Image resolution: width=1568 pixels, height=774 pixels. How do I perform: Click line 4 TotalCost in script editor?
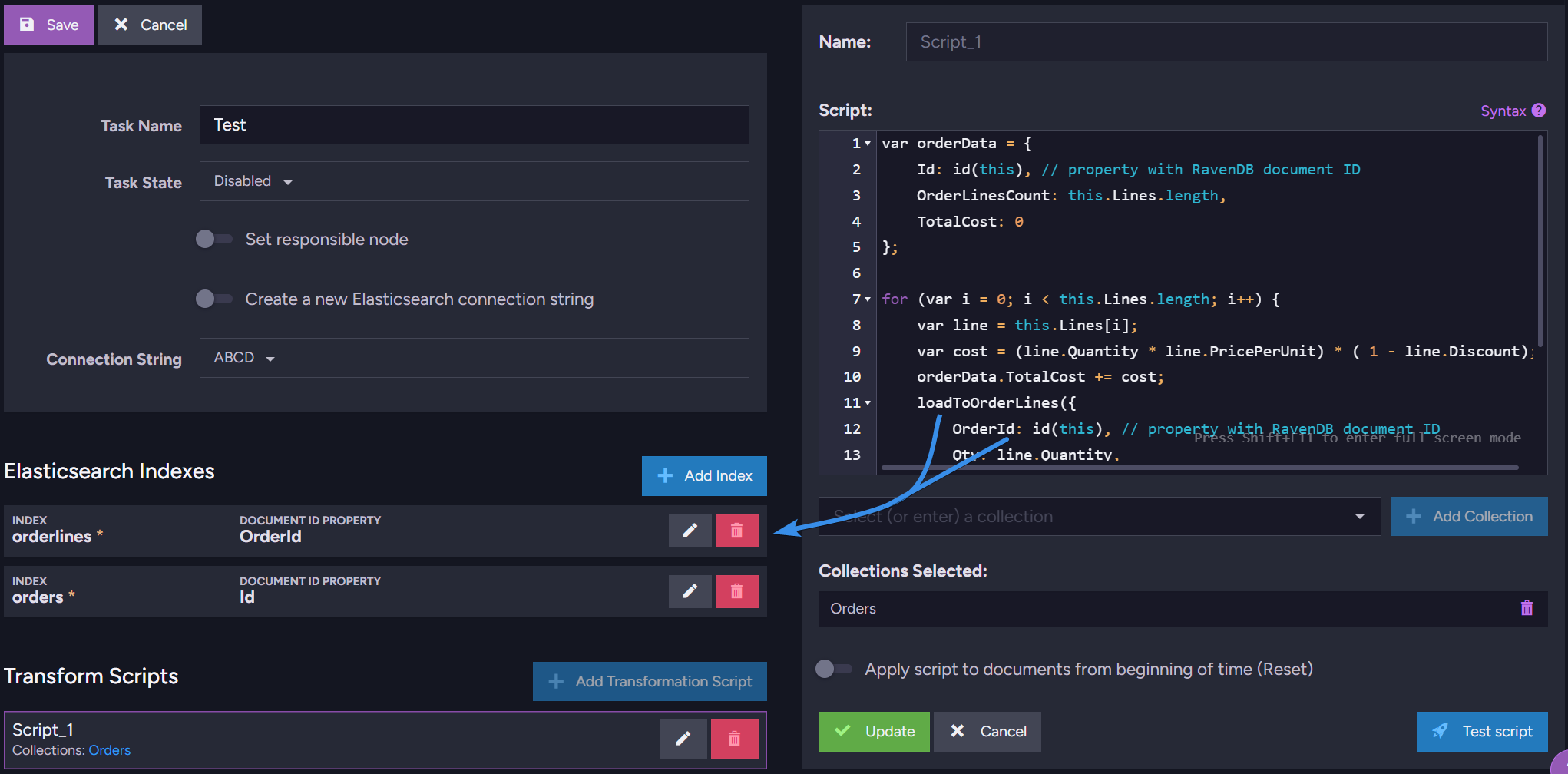[x=970, y=222]
